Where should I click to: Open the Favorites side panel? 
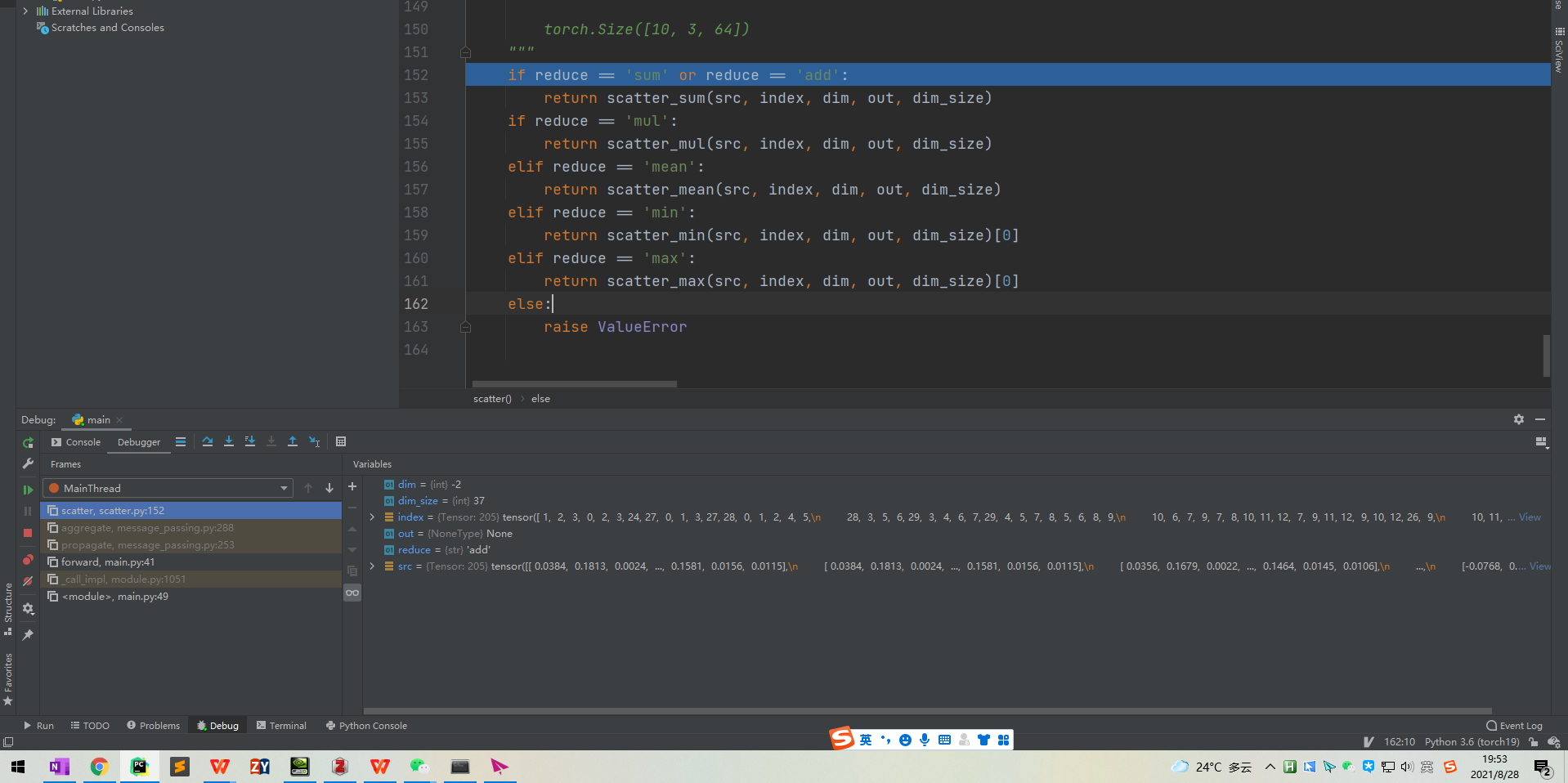8,679
